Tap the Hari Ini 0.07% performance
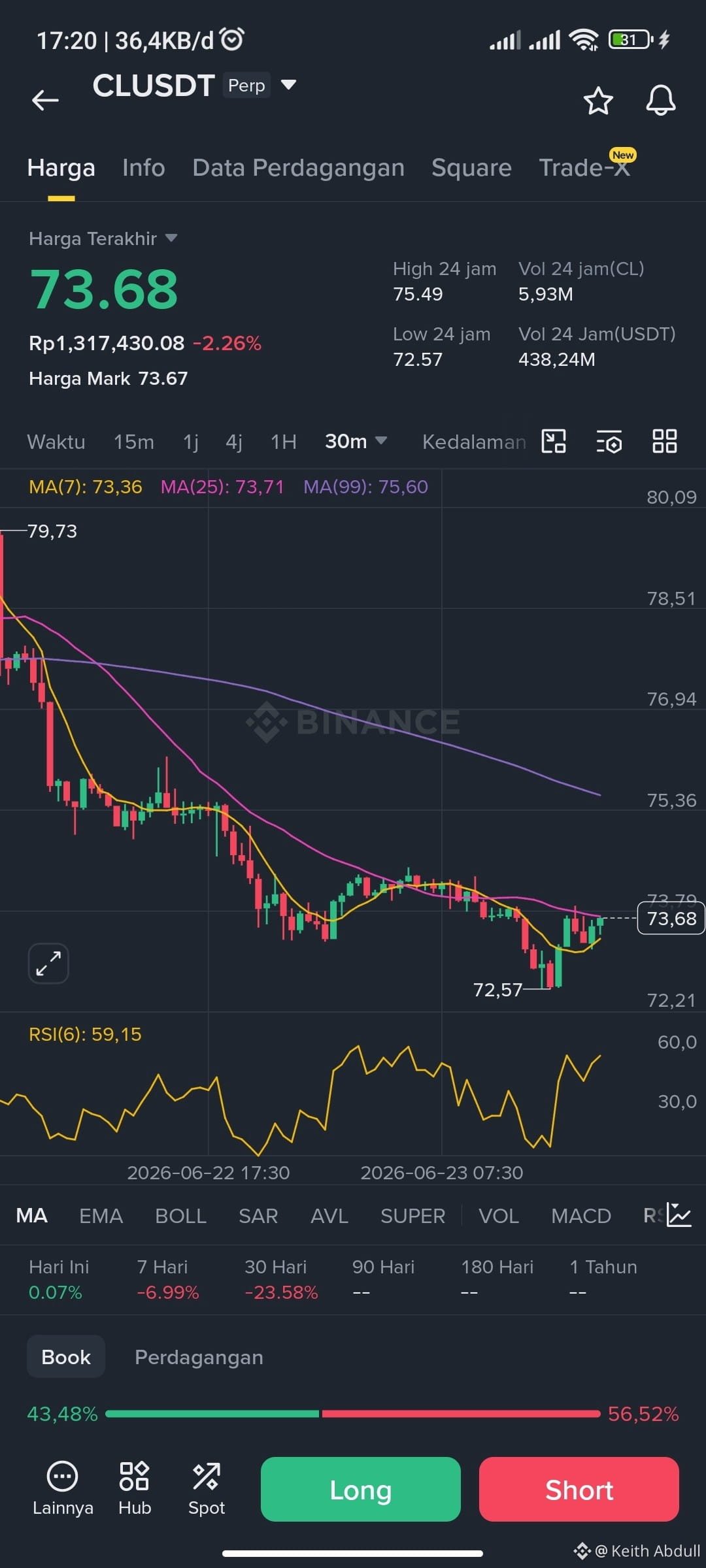The height and width of the screenshot is (1568, 706). point(59,1279)
